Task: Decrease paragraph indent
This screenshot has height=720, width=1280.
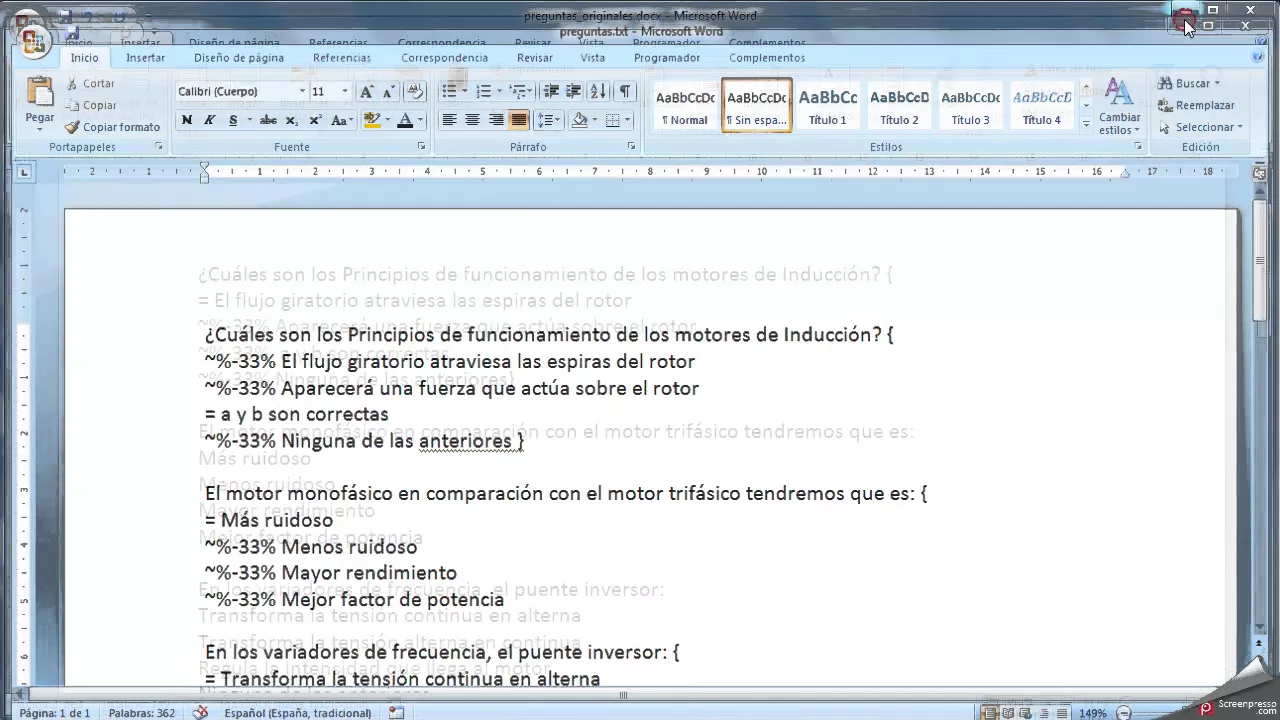Action: pos(551,92)
